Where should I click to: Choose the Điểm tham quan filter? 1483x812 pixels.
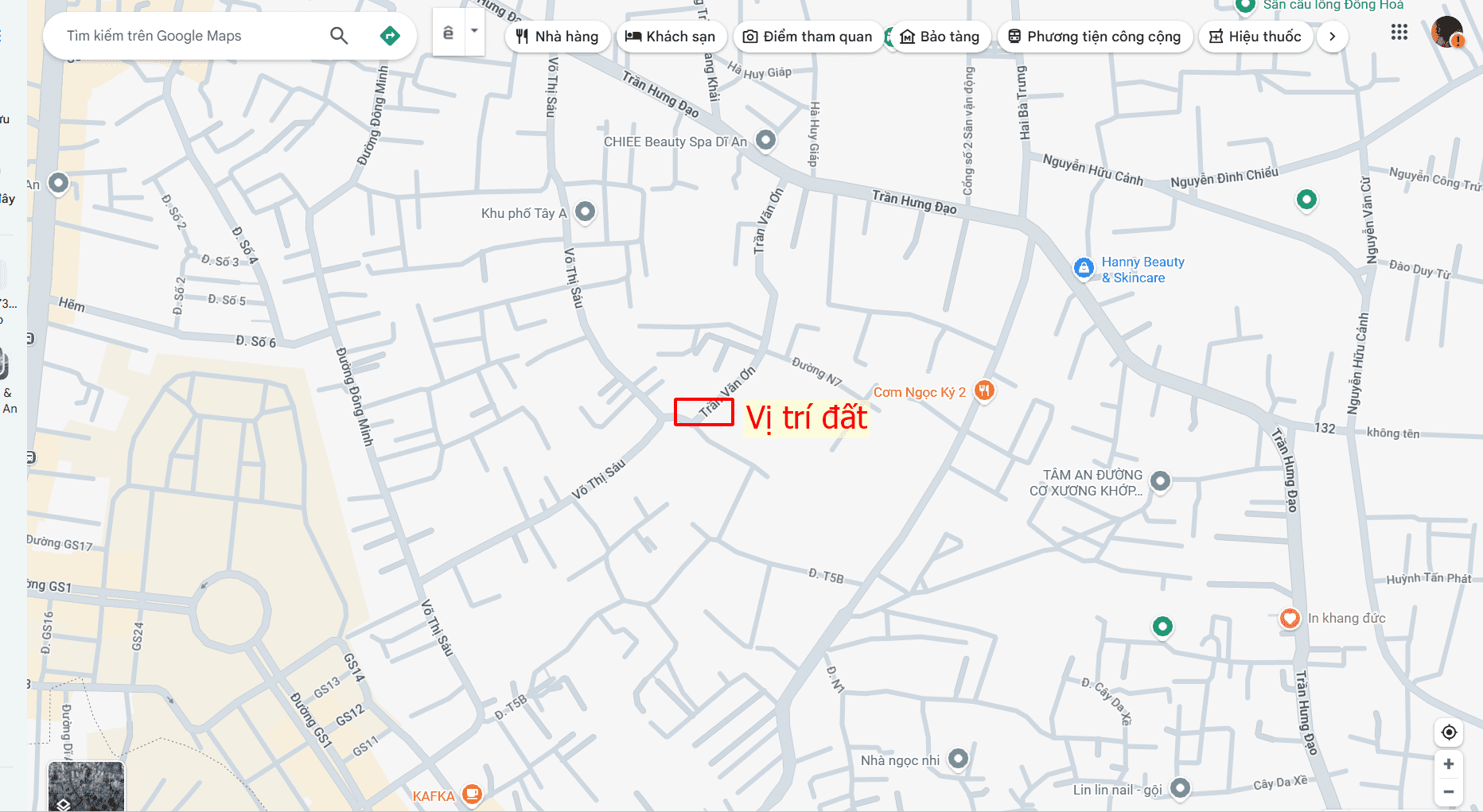click(x=808, y=37)
